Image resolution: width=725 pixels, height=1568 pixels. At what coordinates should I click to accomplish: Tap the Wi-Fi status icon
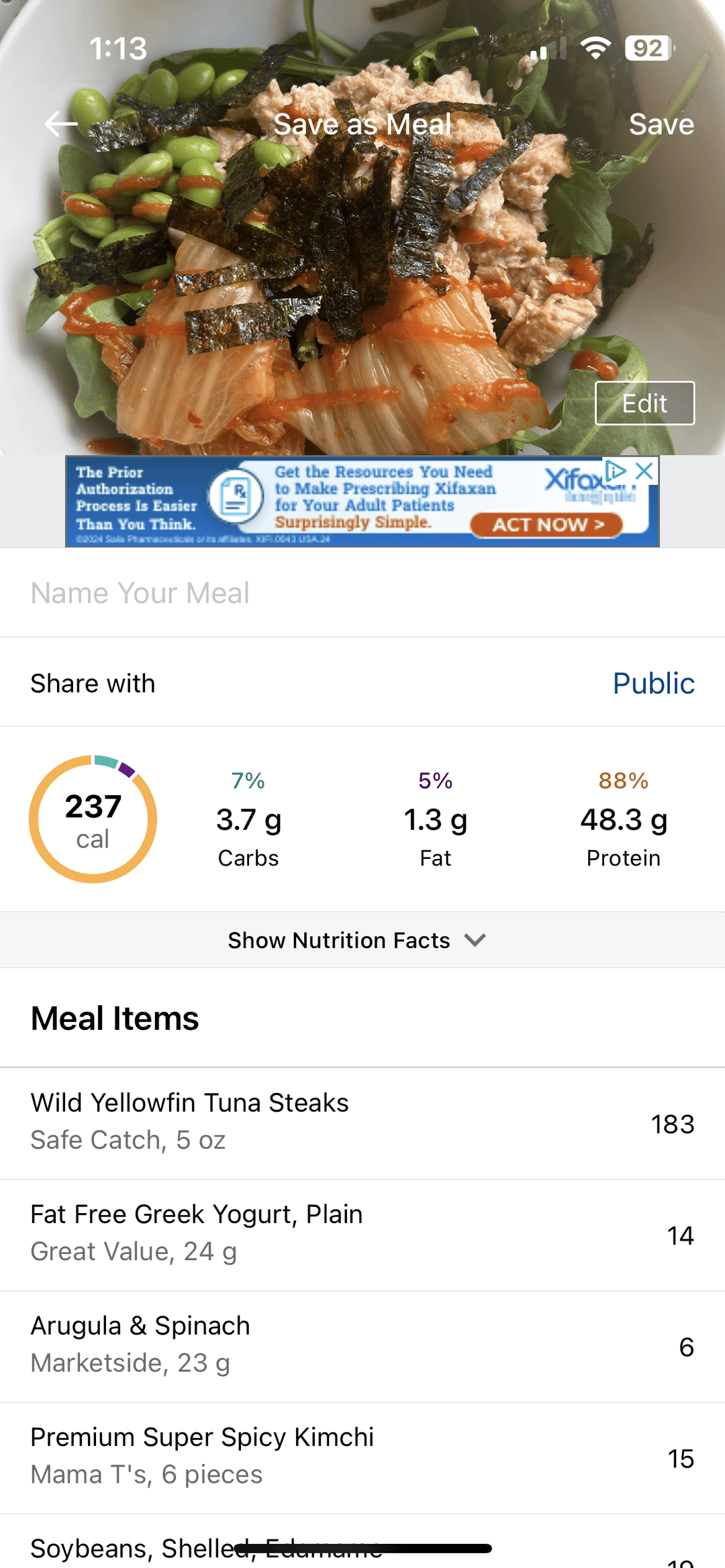[x=595, y=48]
